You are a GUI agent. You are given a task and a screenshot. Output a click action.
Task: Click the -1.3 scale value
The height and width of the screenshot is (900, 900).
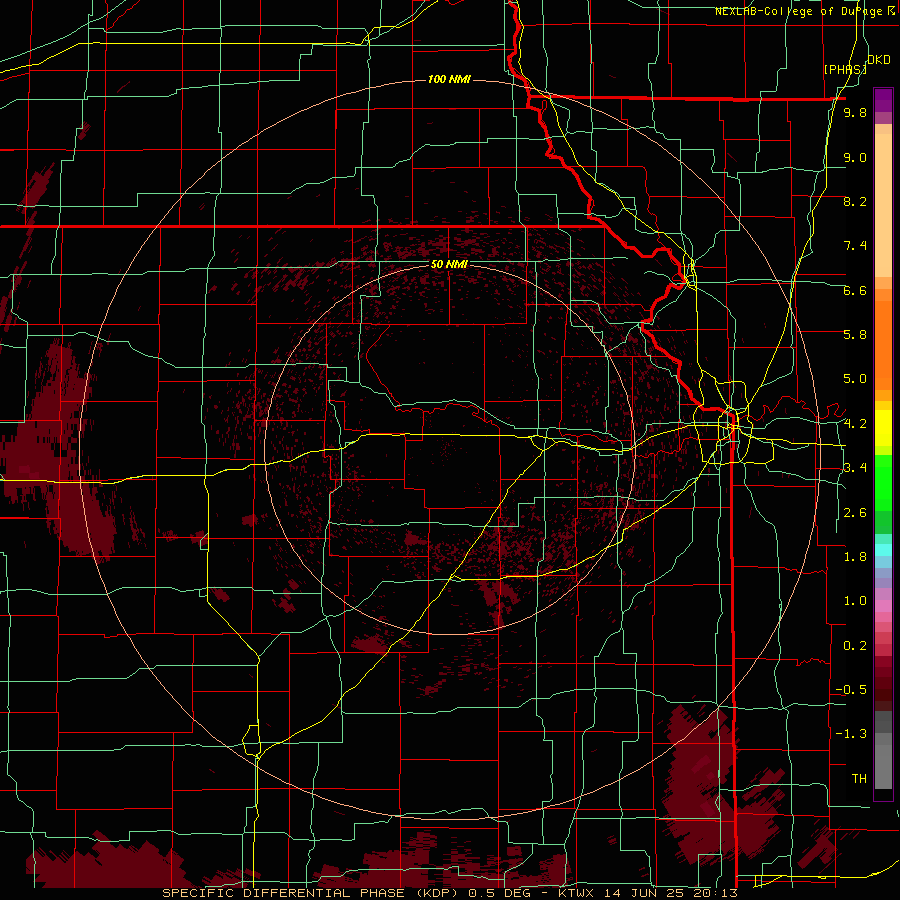pyautogui.click(x=851, y=734)
